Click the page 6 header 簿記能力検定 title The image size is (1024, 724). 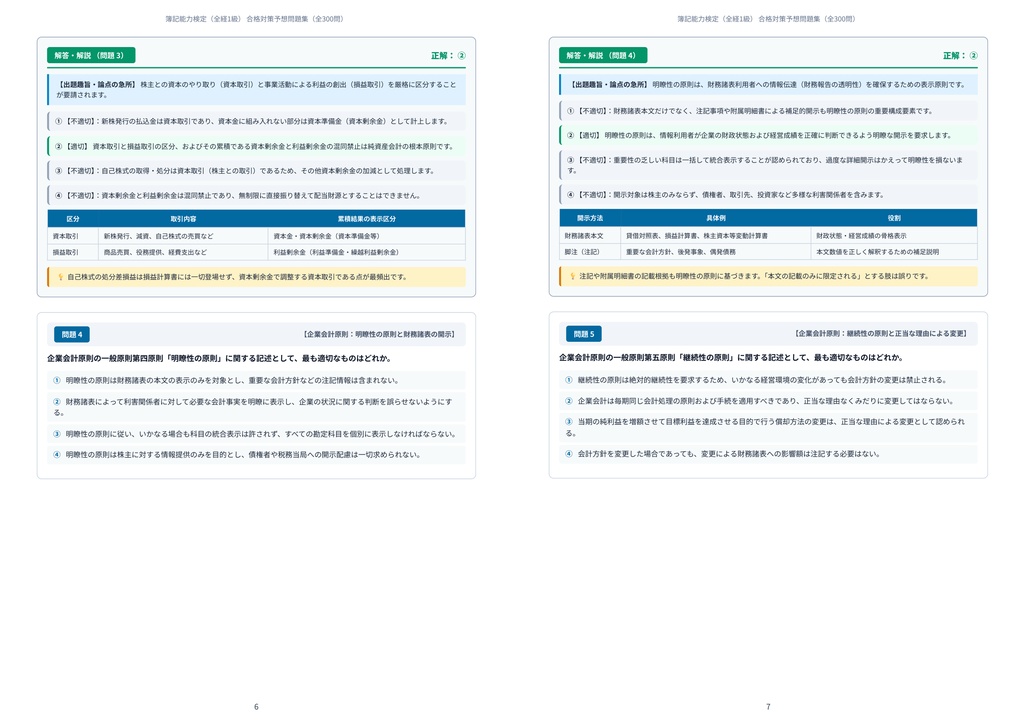[255, 19]
